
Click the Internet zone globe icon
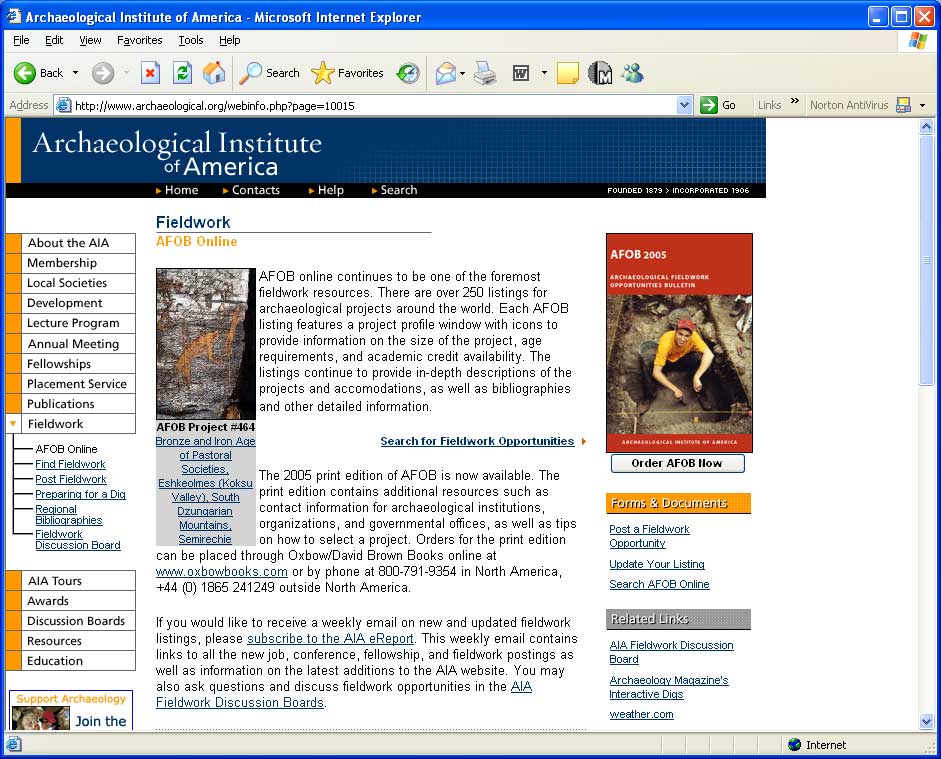[x=795, y=745]
